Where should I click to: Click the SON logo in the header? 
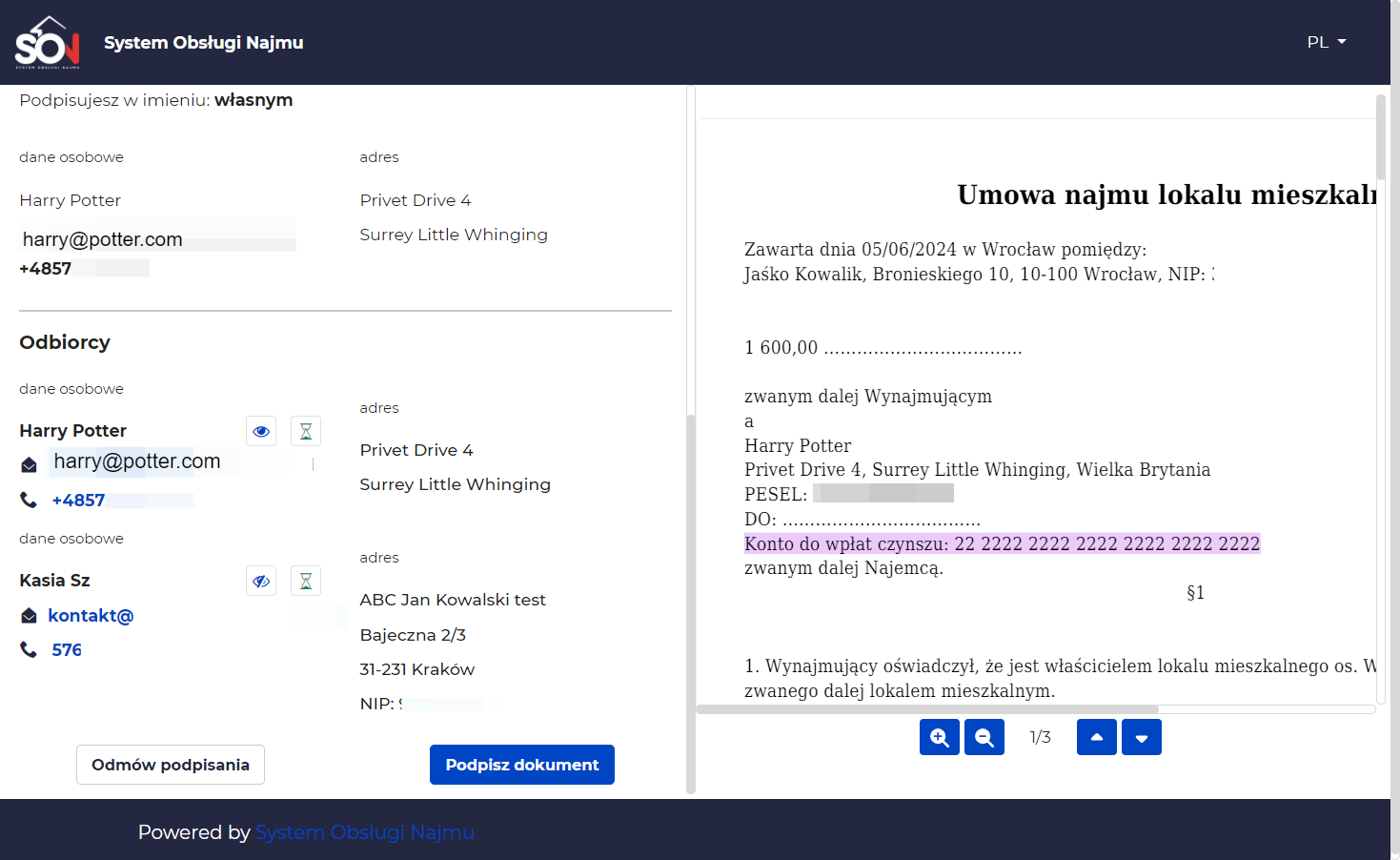[47, 42]
